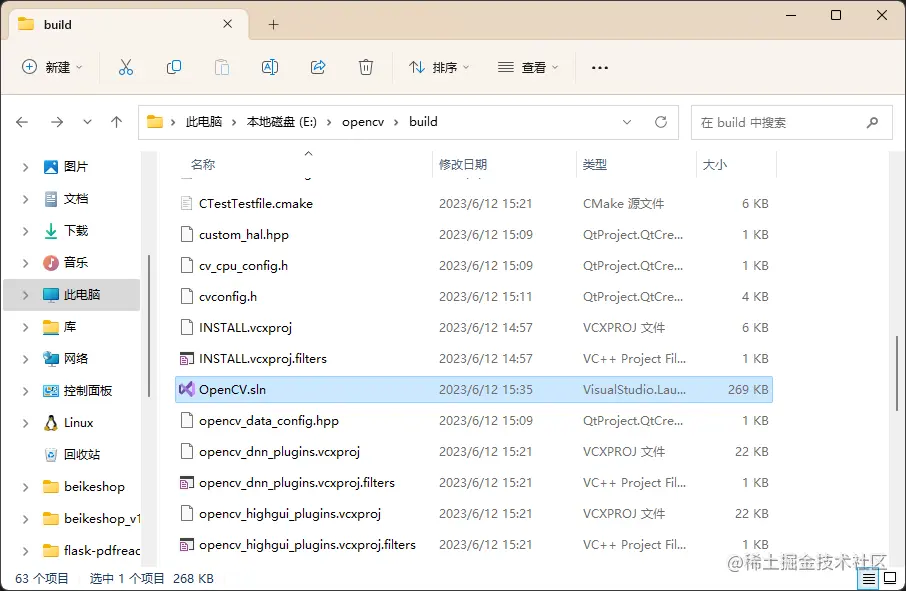Click the sidebar navigation scrollbar
The height and width of the screenshot is (591, 906).
tap(149, 325)
